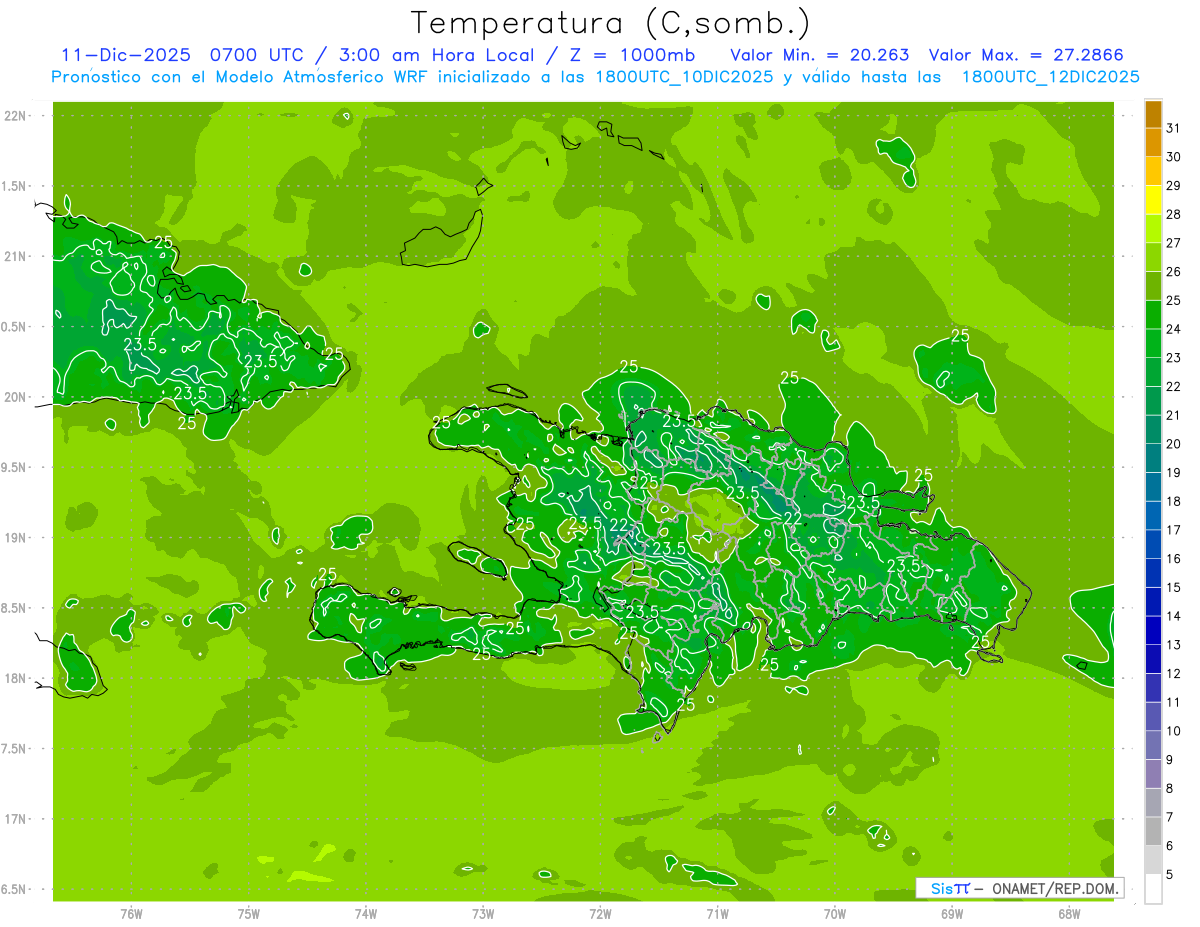Click the '76W' longitude label
This screenshot has height=927, width=1200.
131,914
